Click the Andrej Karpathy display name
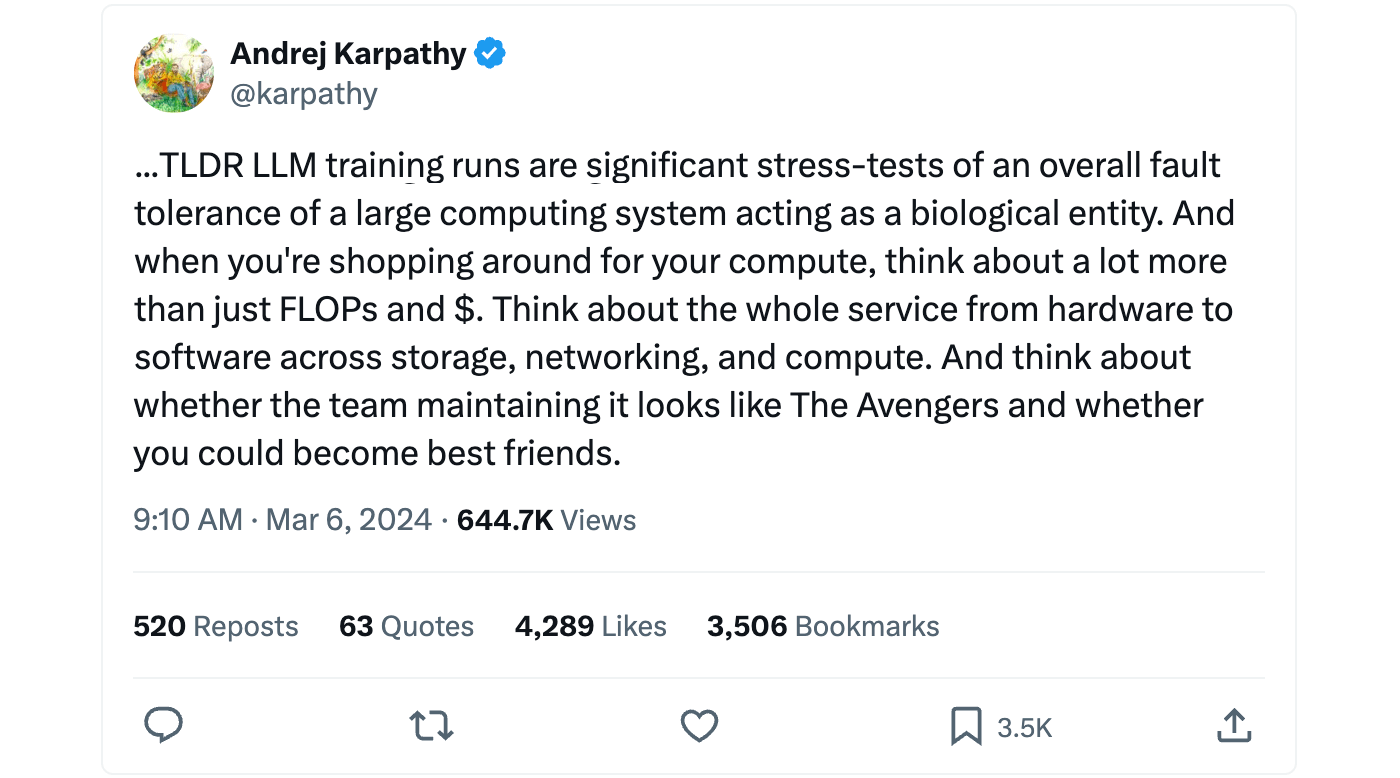The image size is (1400, 778). (348, 54)
